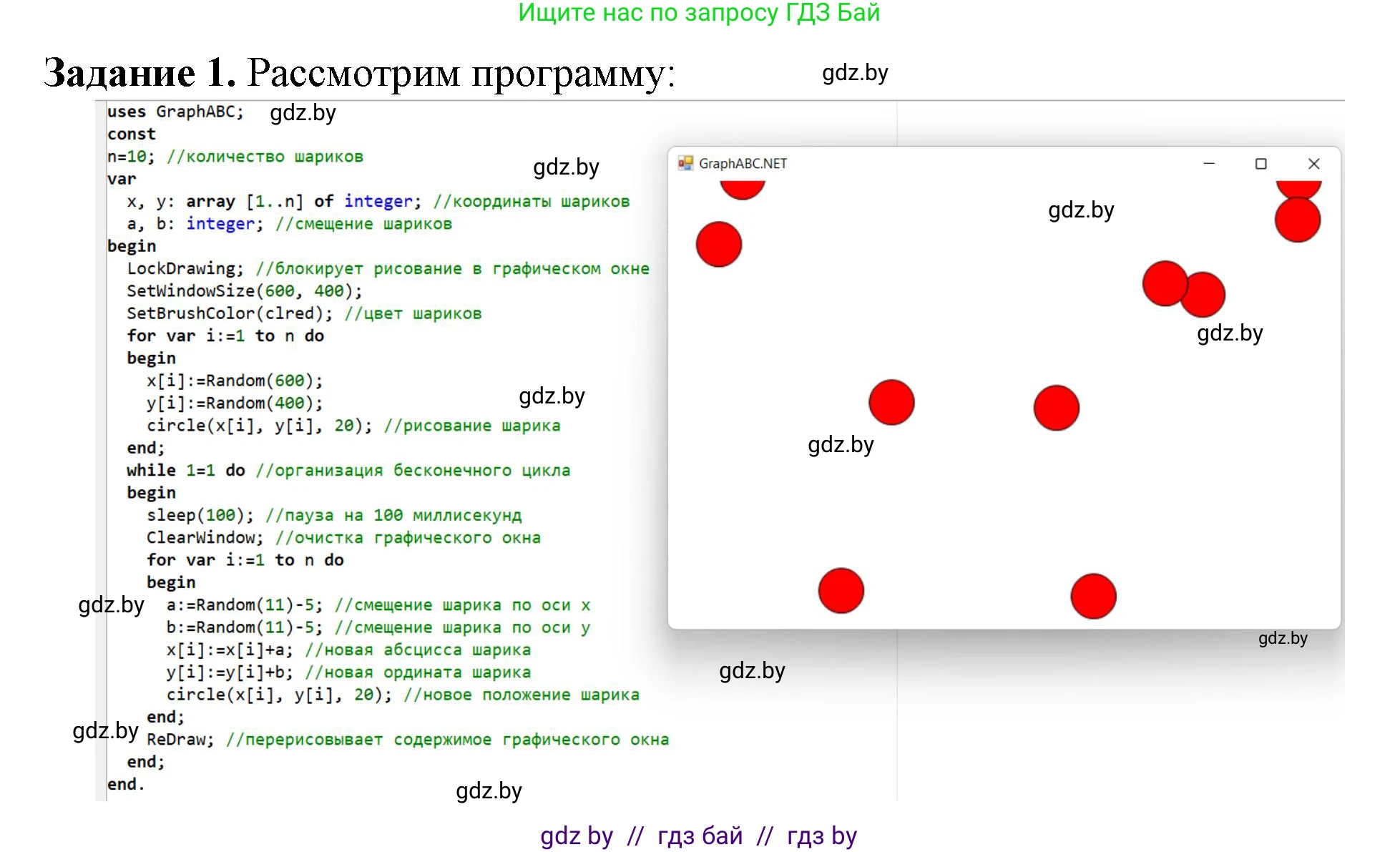
Task: Click the 'Задание 1.' heading text
Action: pyautogui.click(x=139, y=73)
